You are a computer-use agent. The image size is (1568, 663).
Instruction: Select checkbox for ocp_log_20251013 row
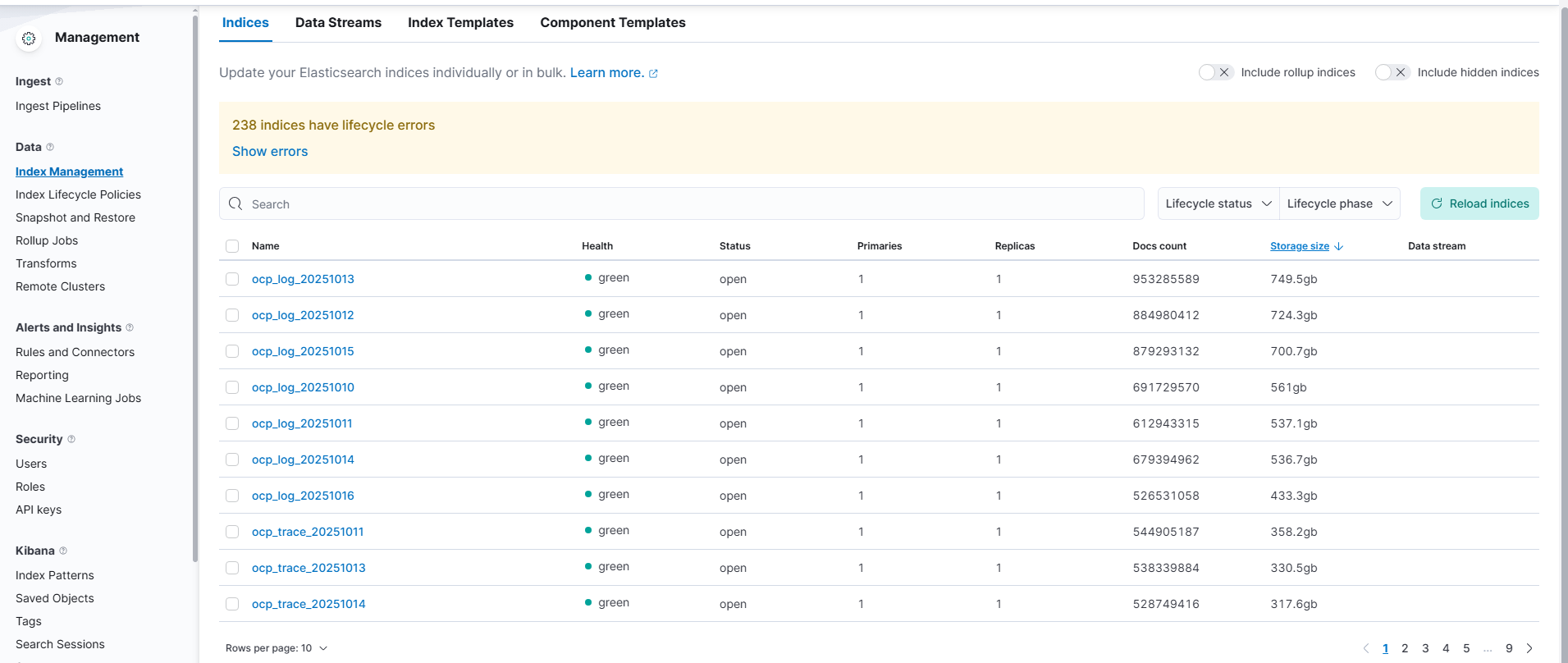pyautogui.click(x=232, y=279)
